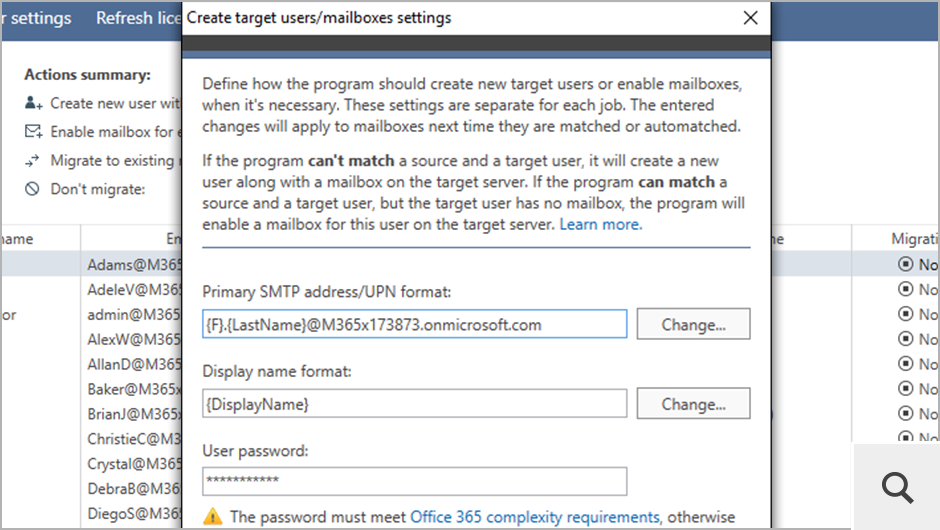940x530 pixels.
Task: Select the AdeleV@M365 row
Action: pos(134,290)
